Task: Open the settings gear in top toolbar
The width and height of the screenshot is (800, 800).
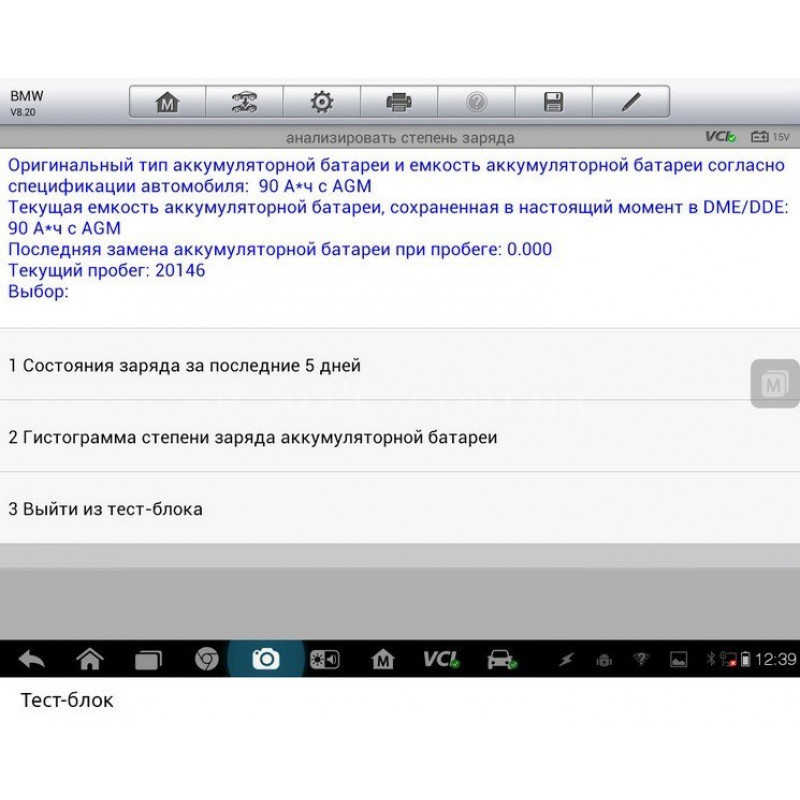Action: pyautogui.click(x=321, y=102)
